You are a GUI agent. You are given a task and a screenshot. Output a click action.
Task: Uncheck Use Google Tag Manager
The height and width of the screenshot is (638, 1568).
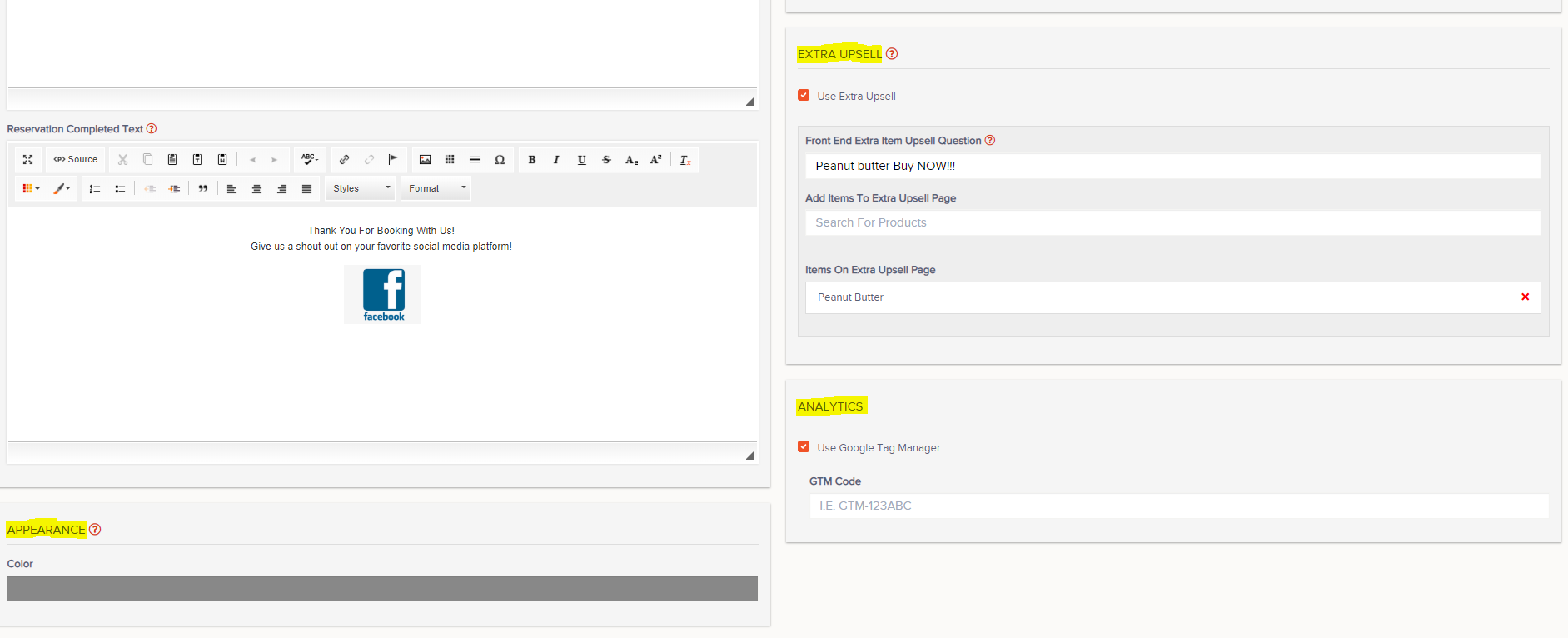point(804,446)
